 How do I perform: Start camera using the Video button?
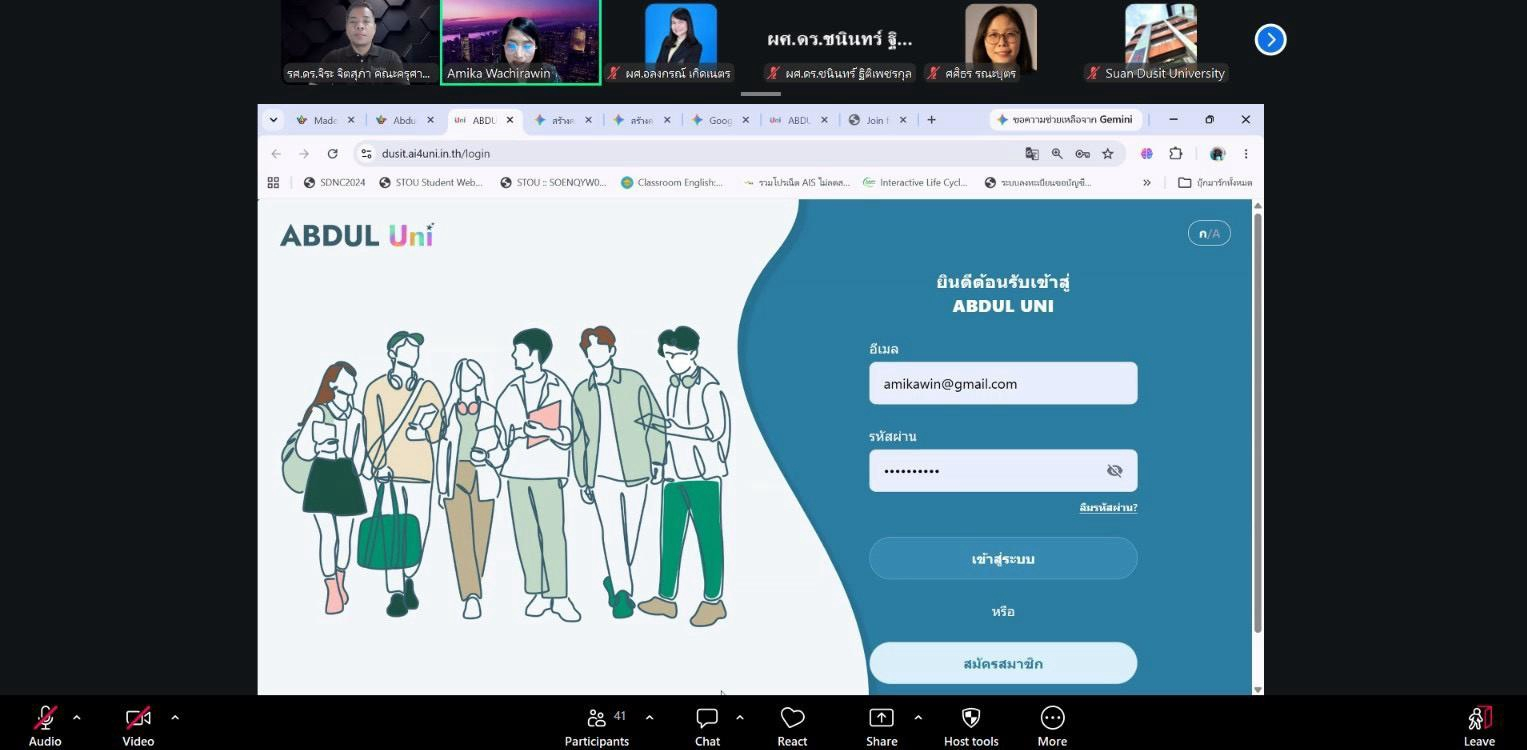138,725
